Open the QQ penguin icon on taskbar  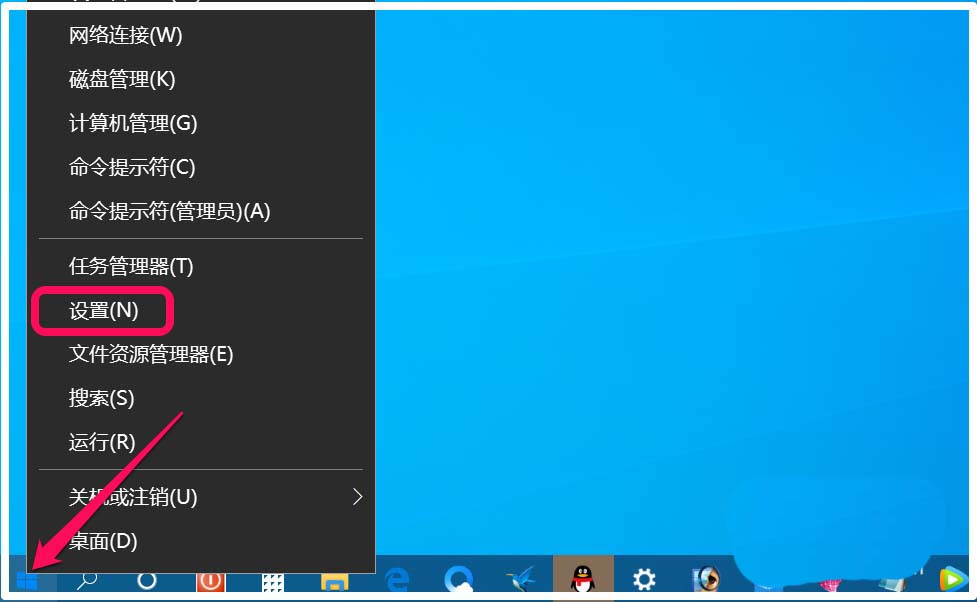point(581,580)
